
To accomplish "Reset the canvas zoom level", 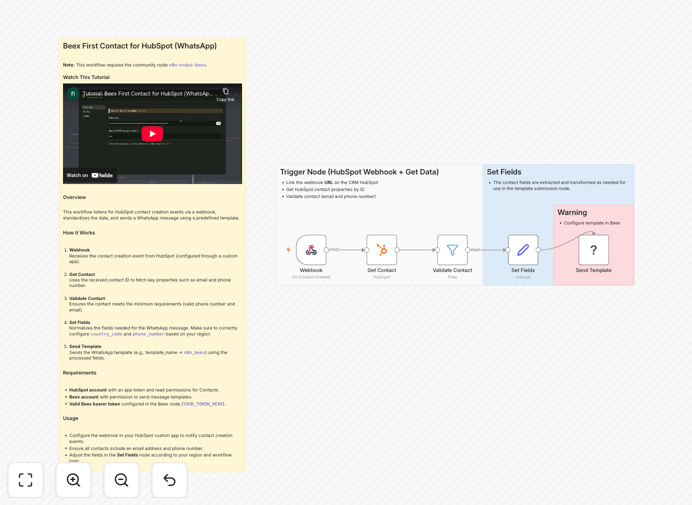I will (169, 480).
